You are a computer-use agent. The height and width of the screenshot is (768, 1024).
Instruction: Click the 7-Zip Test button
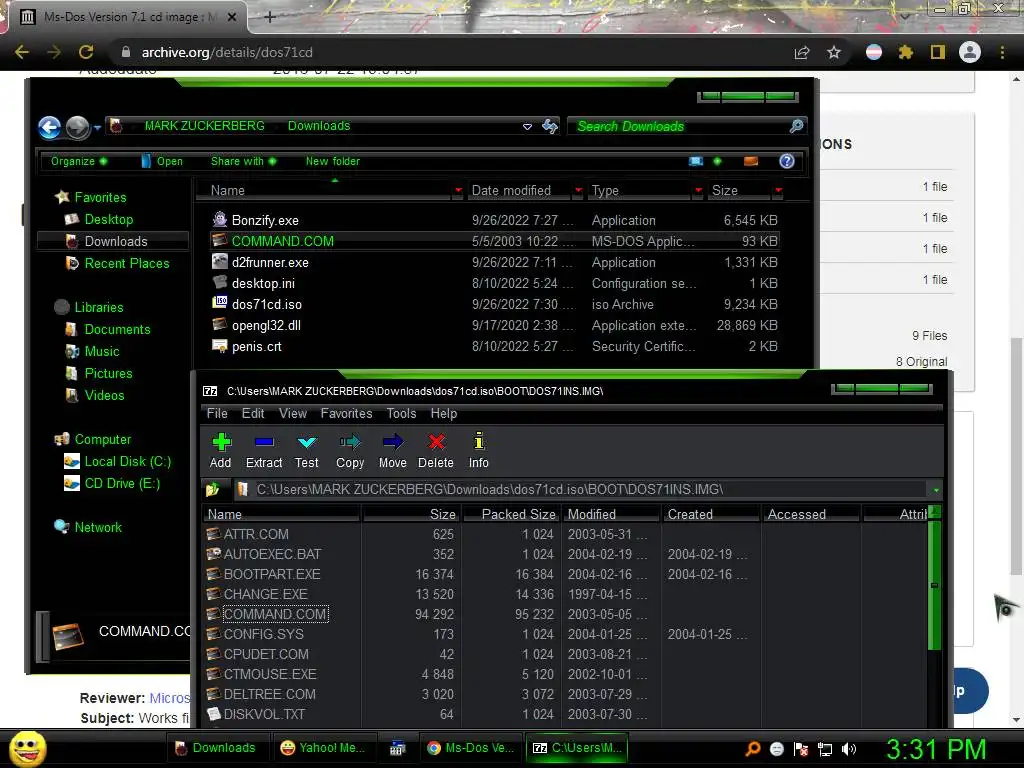coord(306,450)
